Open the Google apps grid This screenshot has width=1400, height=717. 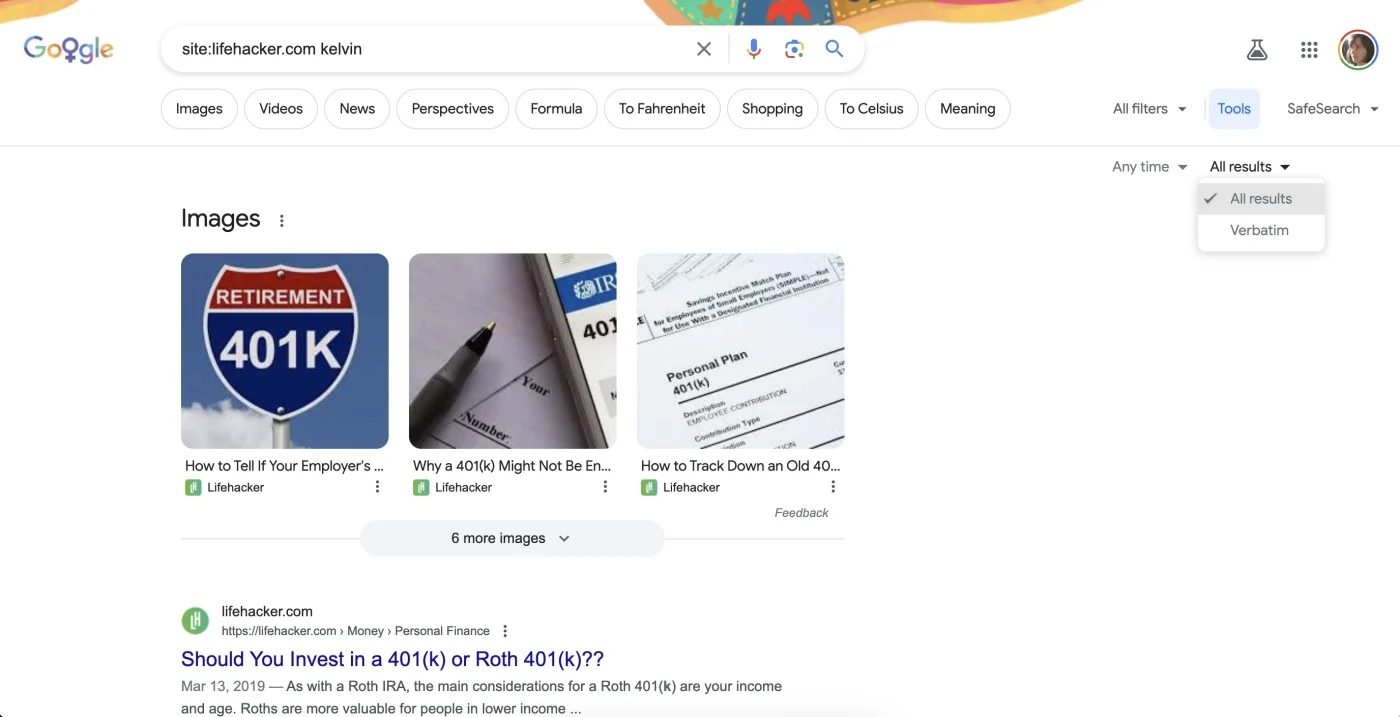point(1308,48)
